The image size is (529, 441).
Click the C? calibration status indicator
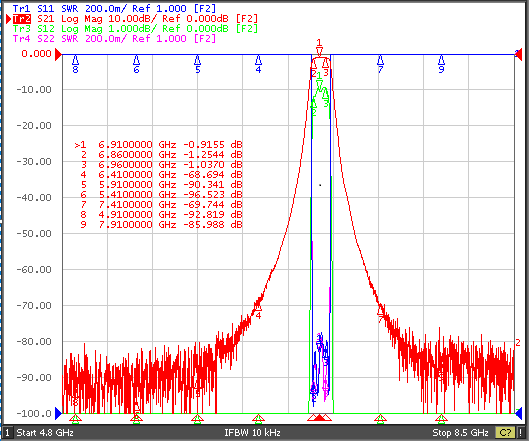point(505,432)
